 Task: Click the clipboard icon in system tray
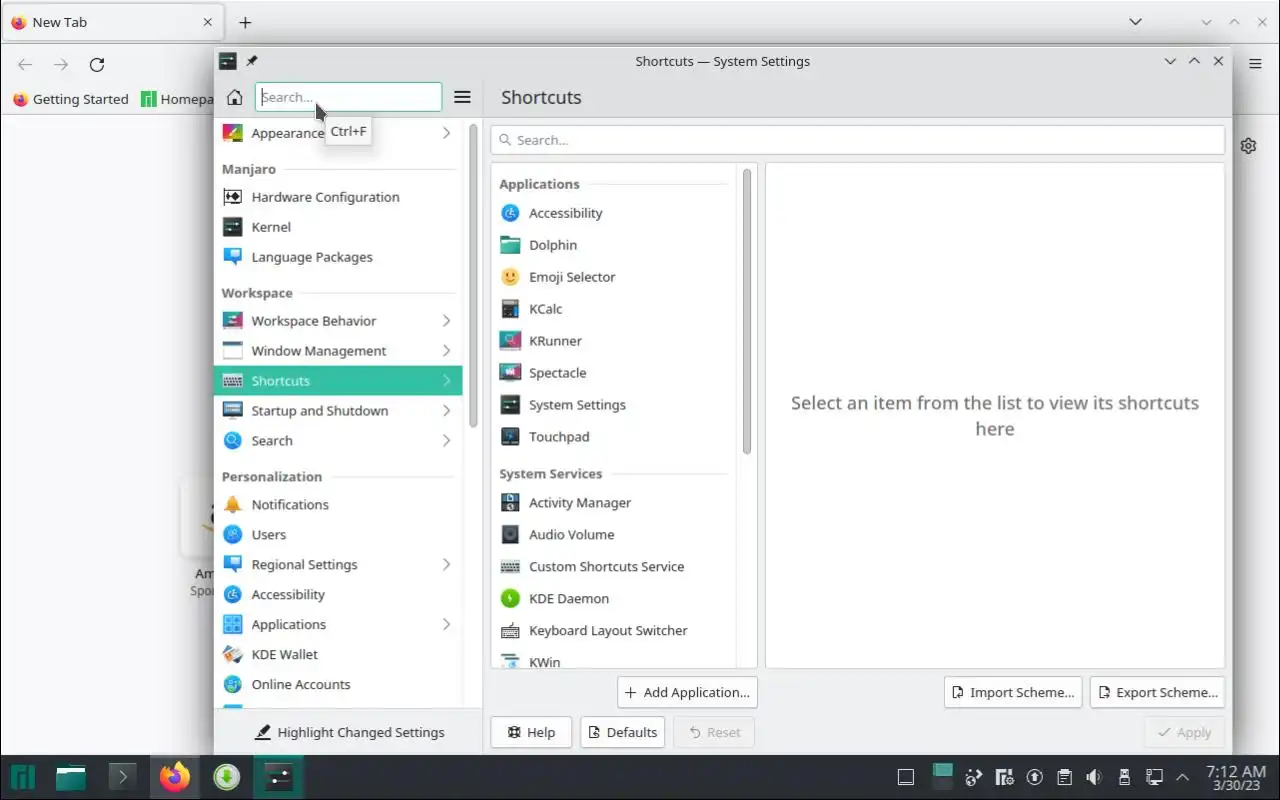(1064, 777)
